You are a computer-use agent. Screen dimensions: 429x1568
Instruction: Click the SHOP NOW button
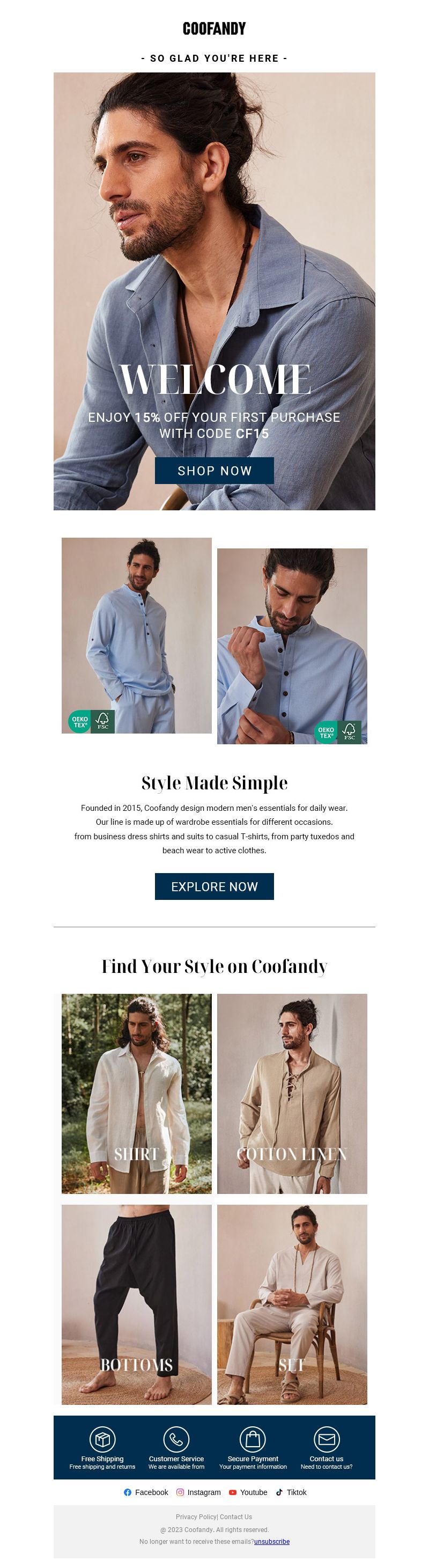point(214,471)
